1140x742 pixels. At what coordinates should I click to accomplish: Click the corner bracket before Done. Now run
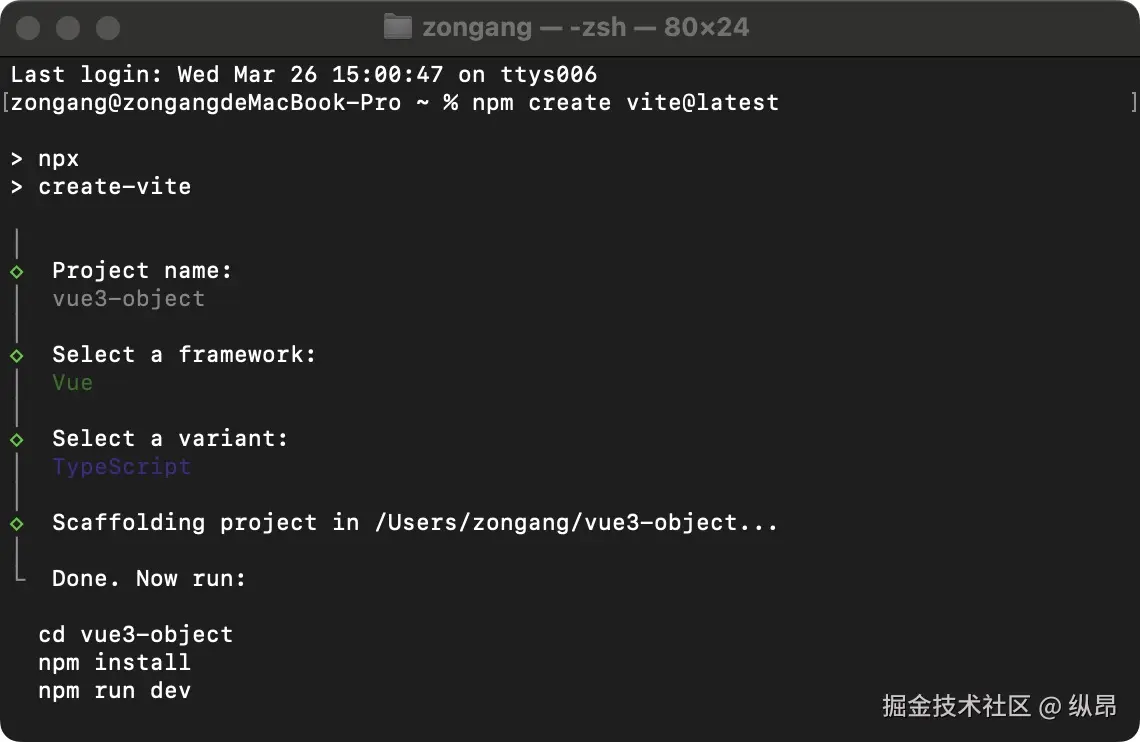(x=19, y=577)
